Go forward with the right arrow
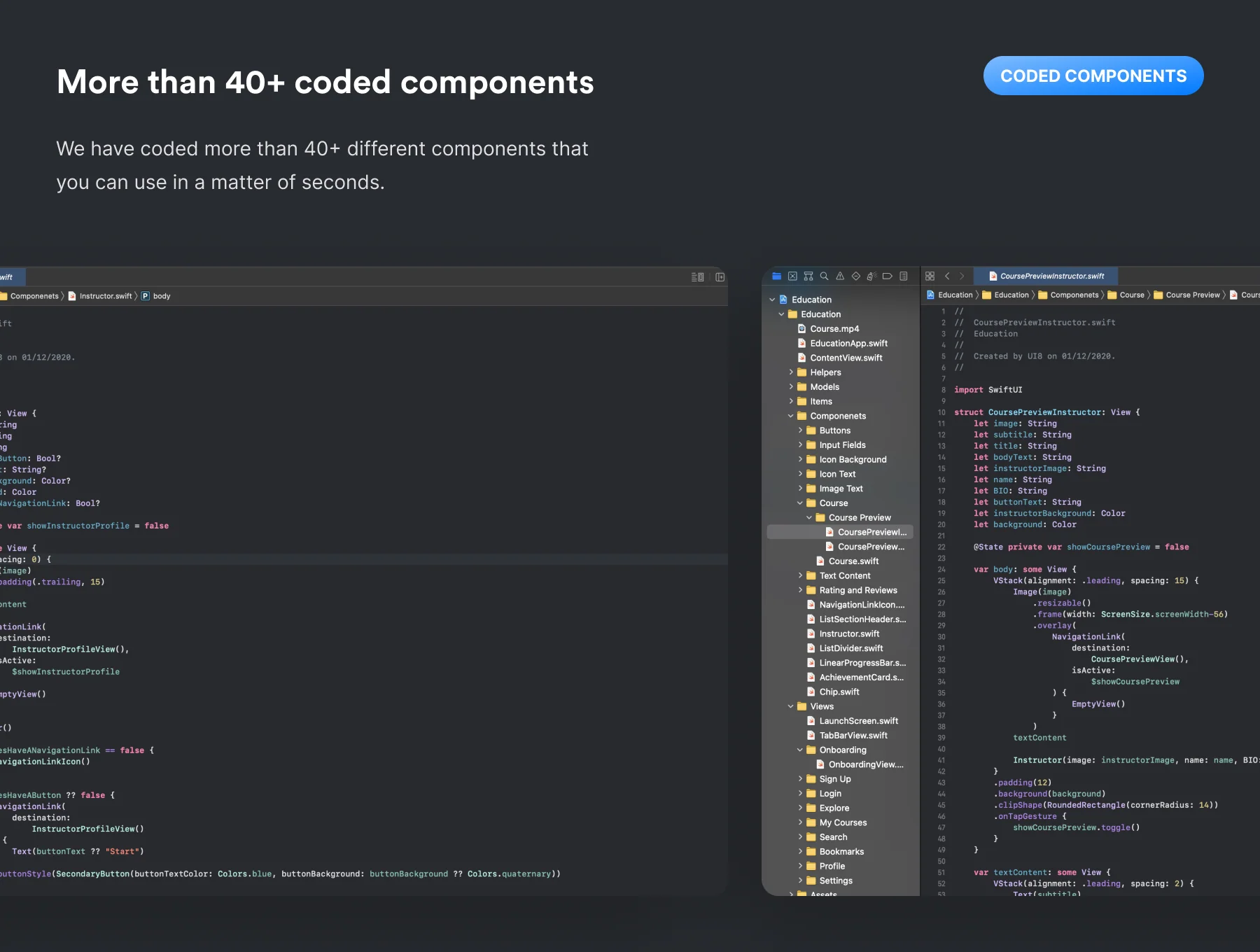 coord(962,276)
